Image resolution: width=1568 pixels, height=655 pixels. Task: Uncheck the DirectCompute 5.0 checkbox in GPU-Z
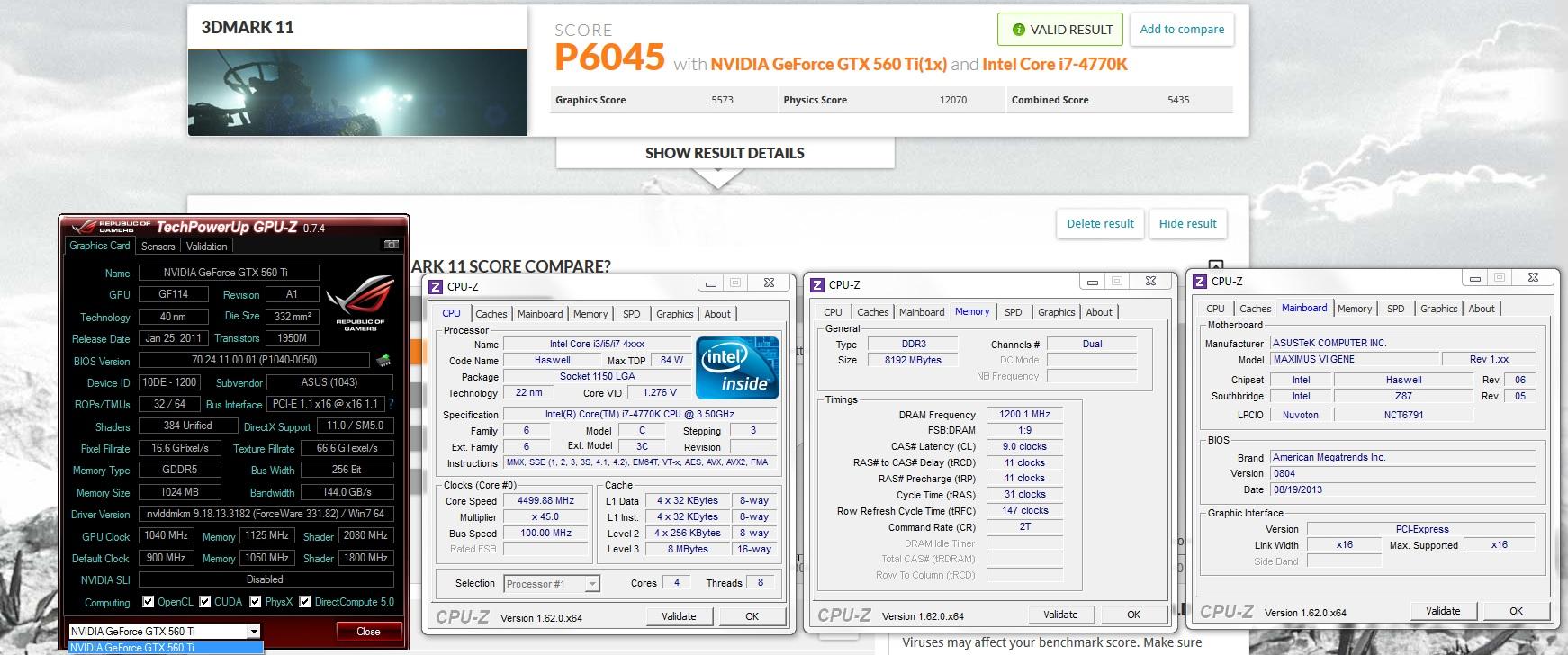click(x=305, y=602)
